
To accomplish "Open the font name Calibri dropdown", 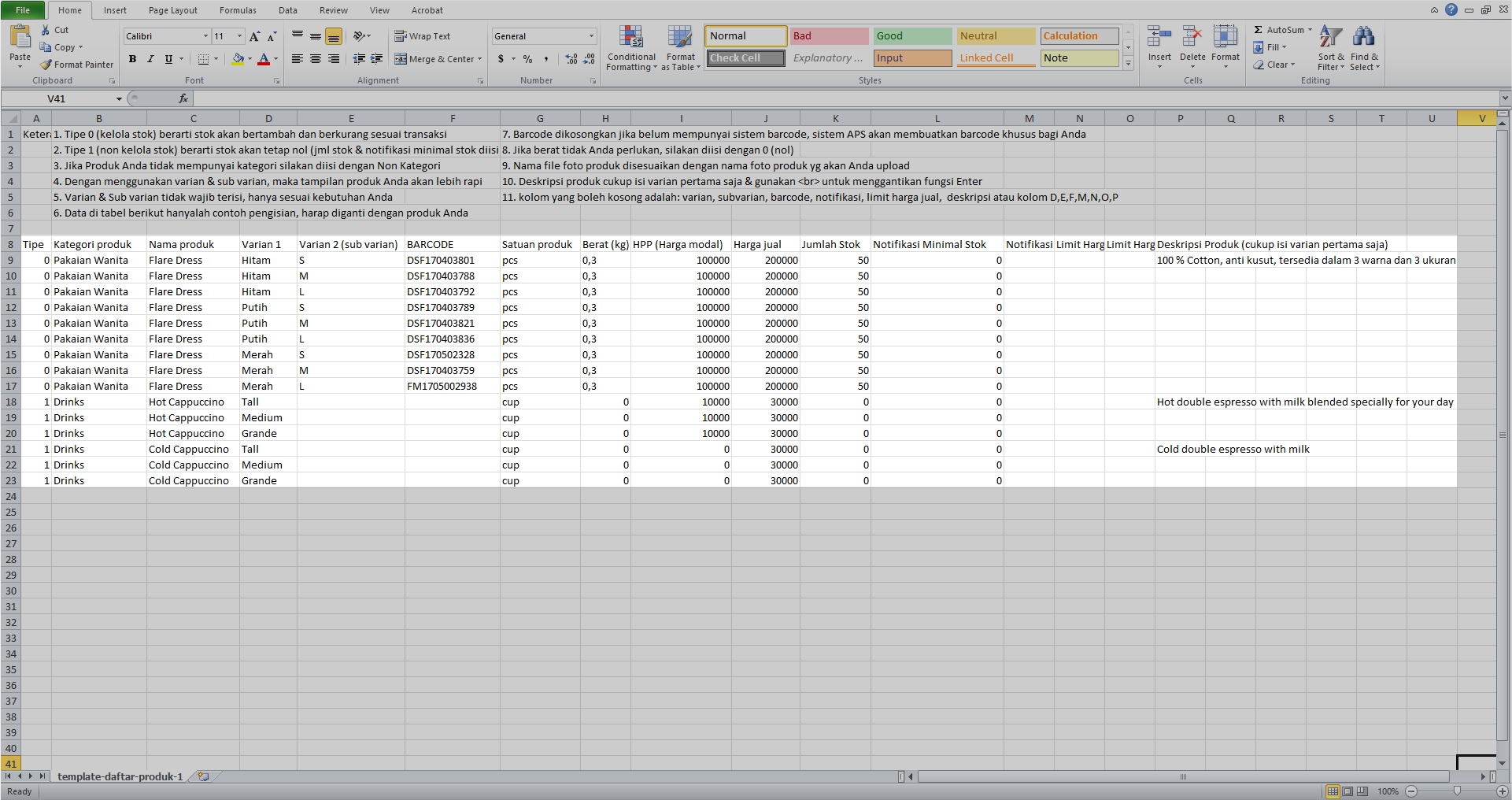I will point(205,36).
